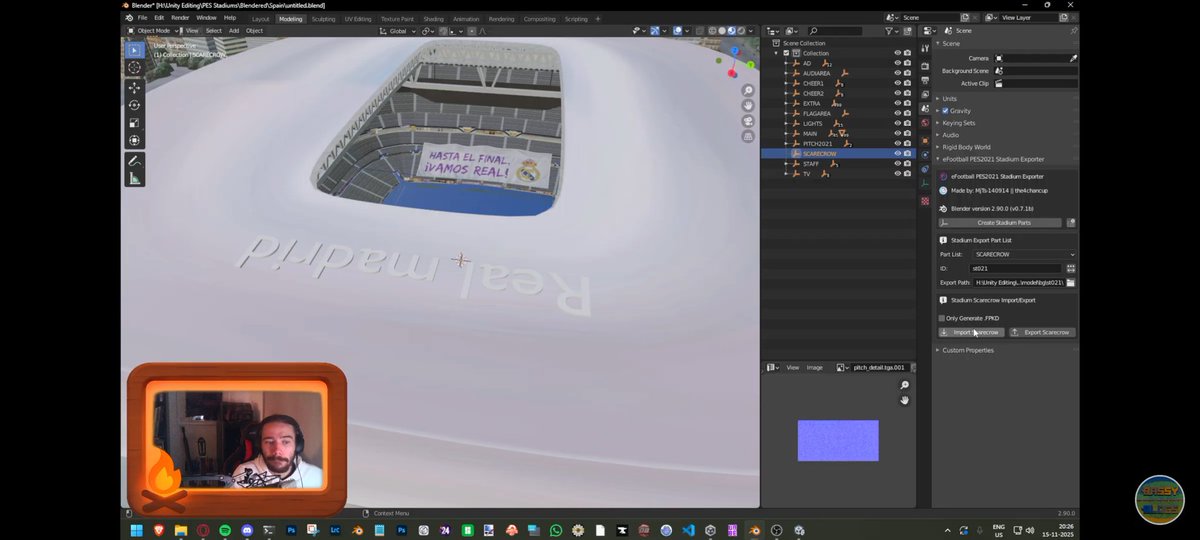Expand the Audio panel
This screenshot has width=1200, height=540.
[x=950, y=135]
